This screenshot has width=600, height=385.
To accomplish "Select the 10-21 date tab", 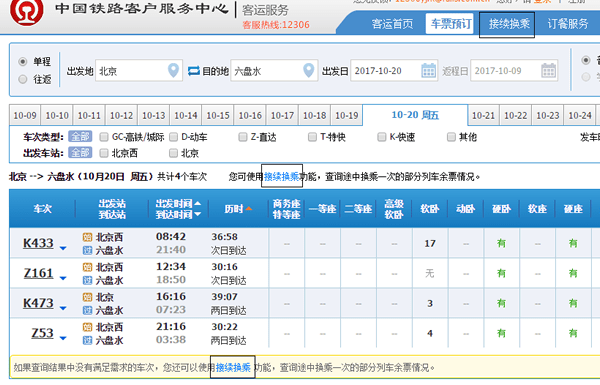I will pos(483,115).
